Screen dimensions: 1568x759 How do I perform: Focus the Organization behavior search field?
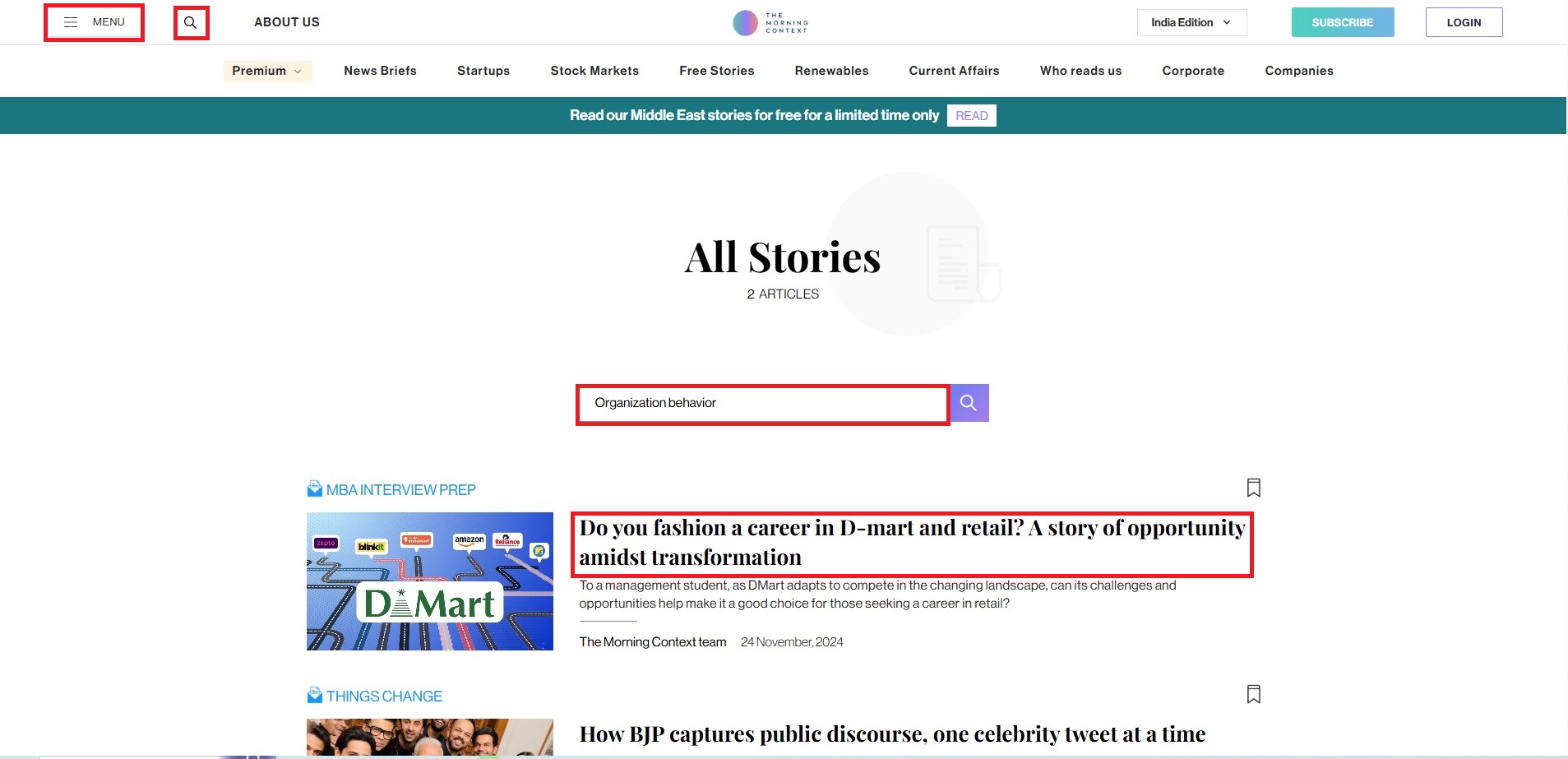click(x=762, y=404)
